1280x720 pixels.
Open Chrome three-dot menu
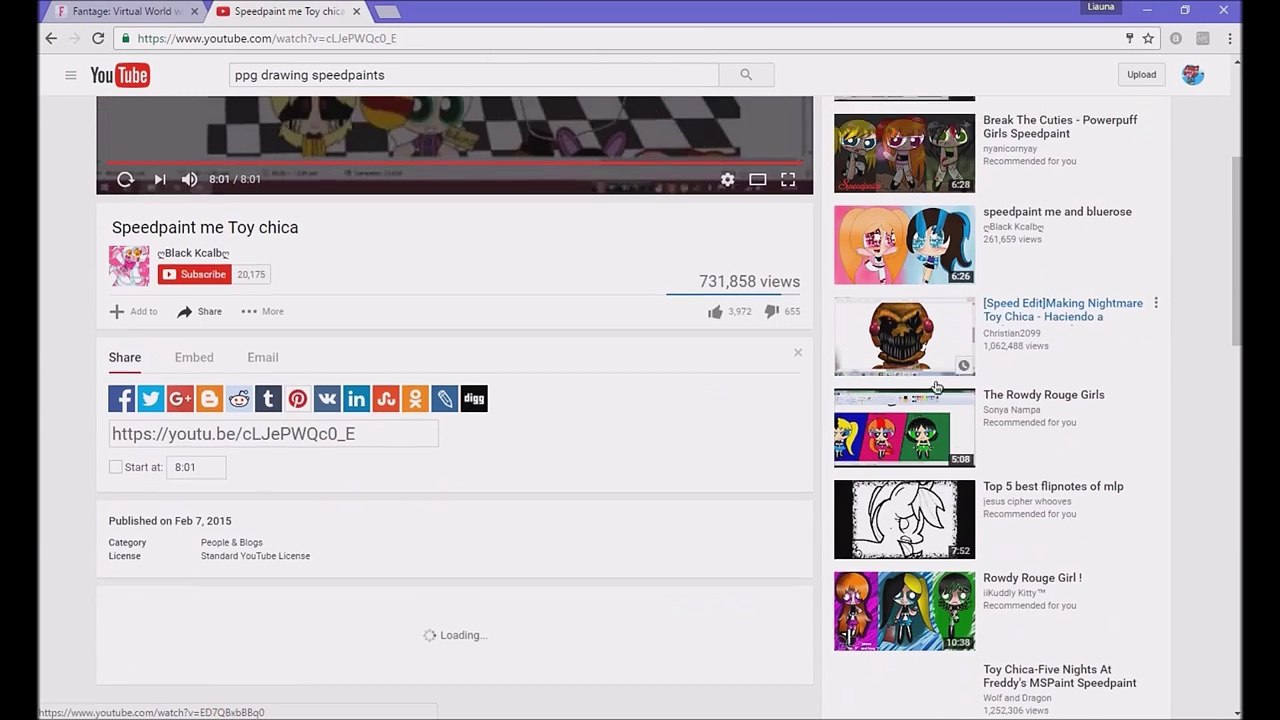(x=1229, y=39)
